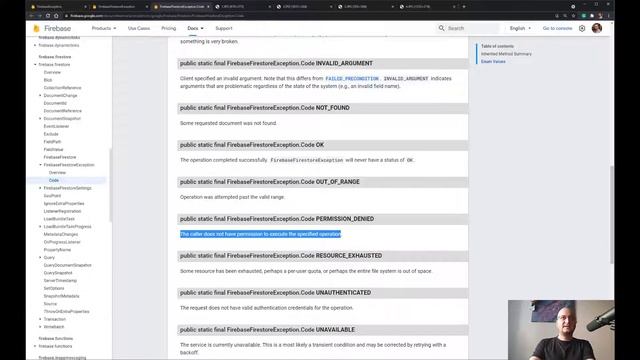Click the Go to console link

pyautogui.click(x=557, y=28)
